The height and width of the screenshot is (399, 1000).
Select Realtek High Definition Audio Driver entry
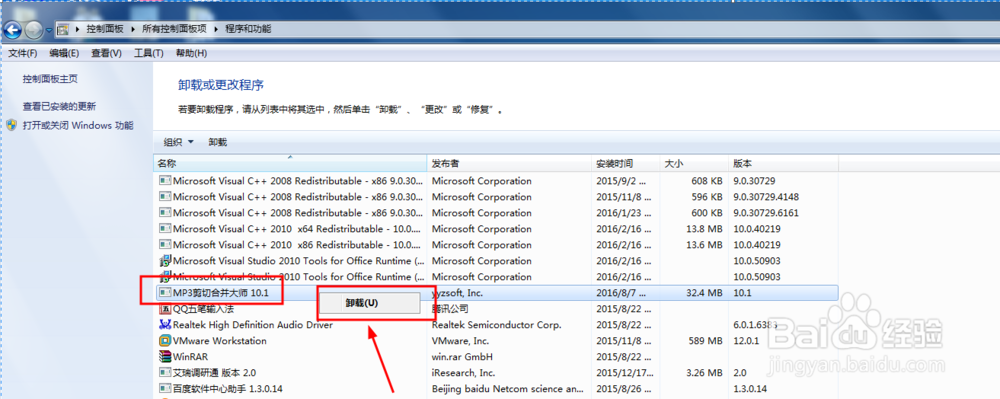tap(253, 325)
